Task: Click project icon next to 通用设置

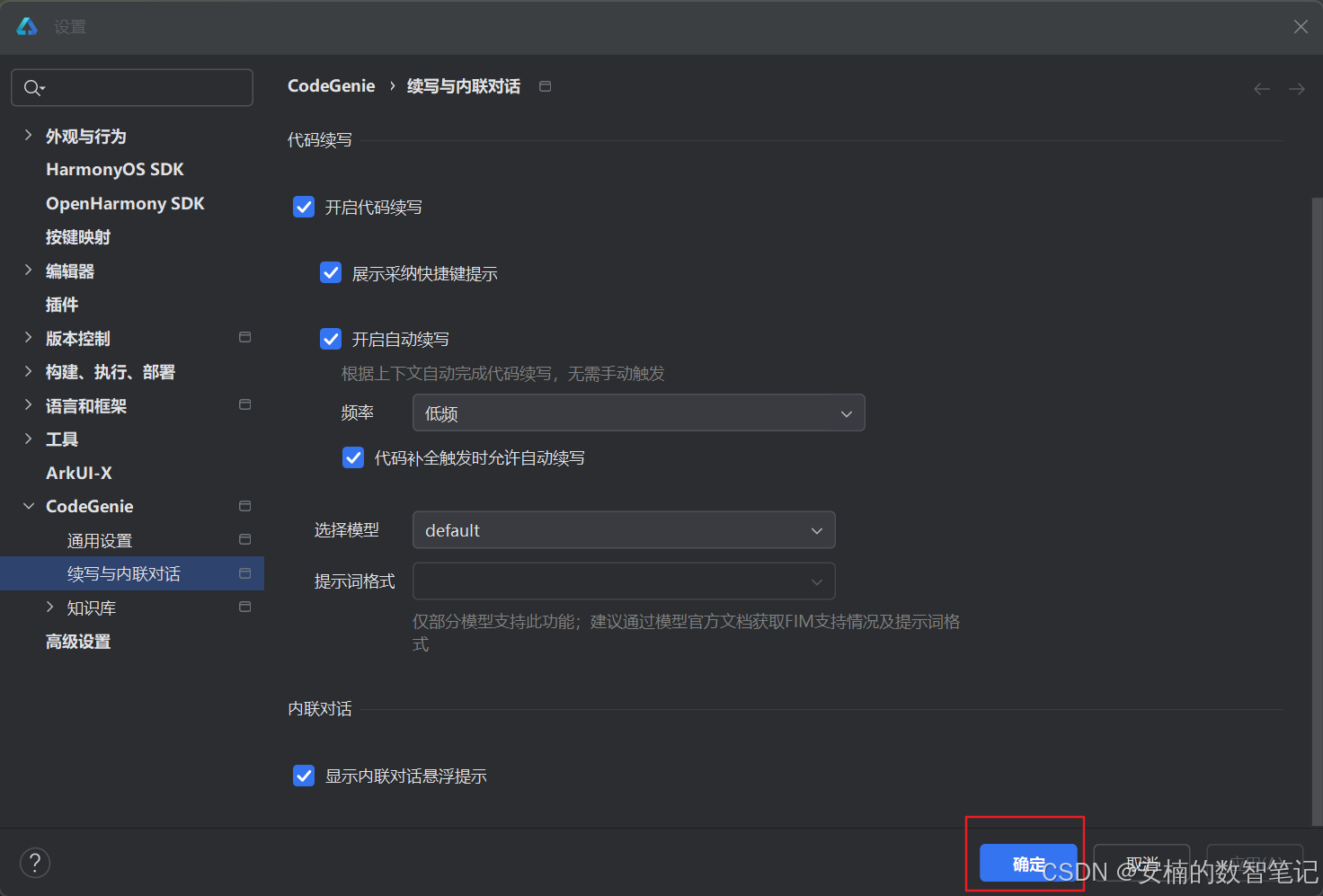Action: click(x=244, y=539)
